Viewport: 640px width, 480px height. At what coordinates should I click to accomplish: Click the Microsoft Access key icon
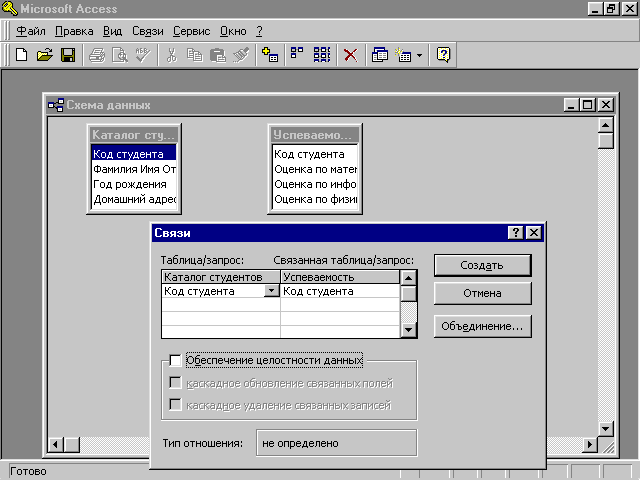[9, 9]
